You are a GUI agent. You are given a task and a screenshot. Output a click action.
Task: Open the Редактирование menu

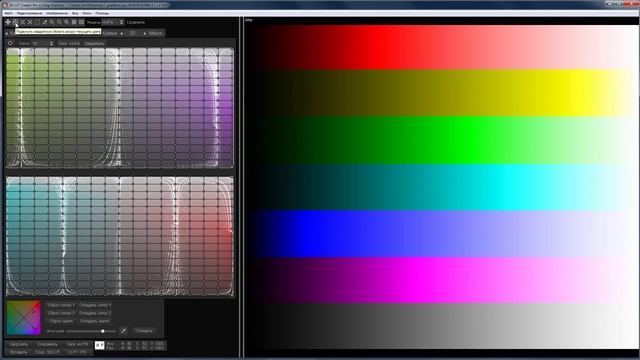click(29, 13)
